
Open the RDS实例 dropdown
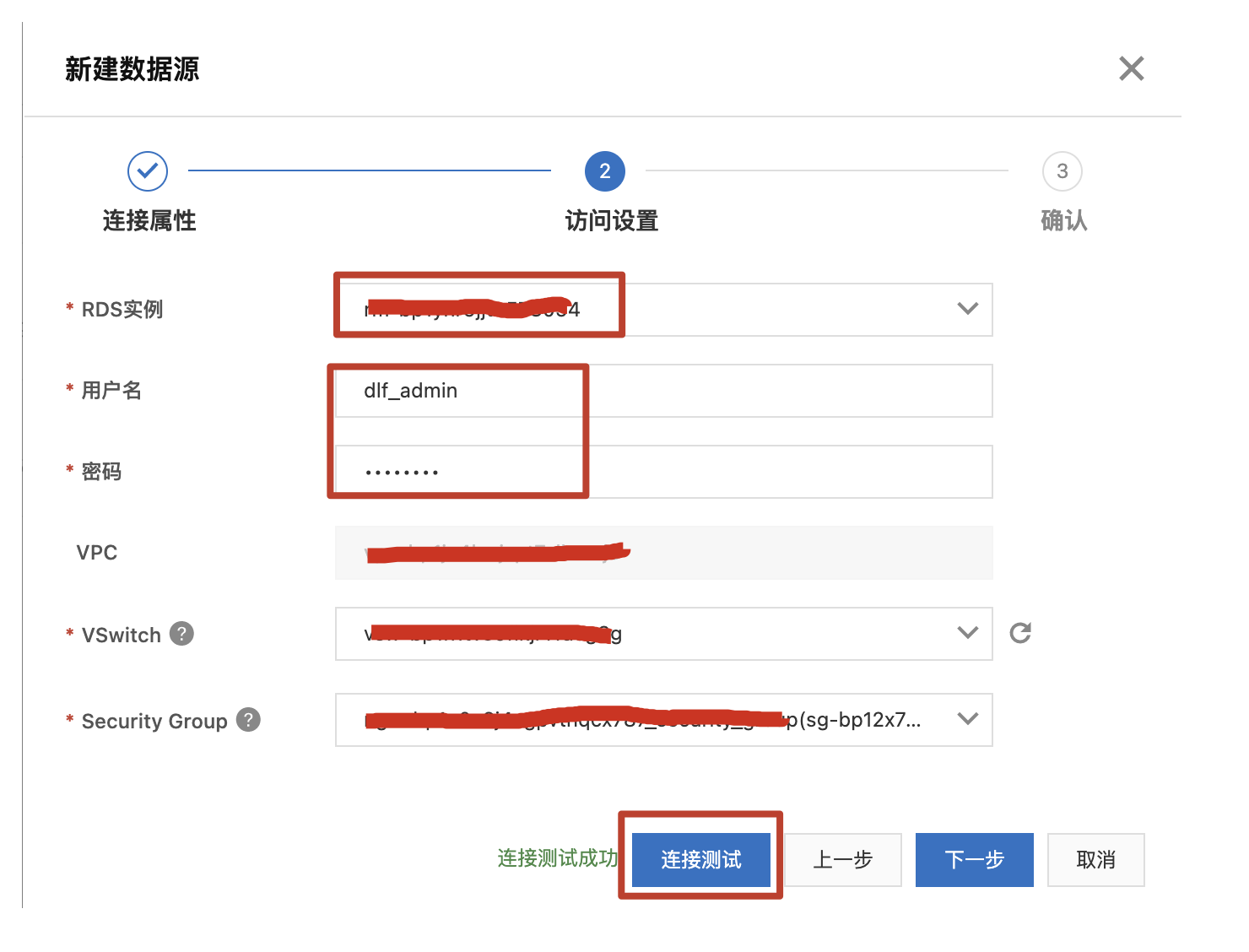tap(663, 310)
